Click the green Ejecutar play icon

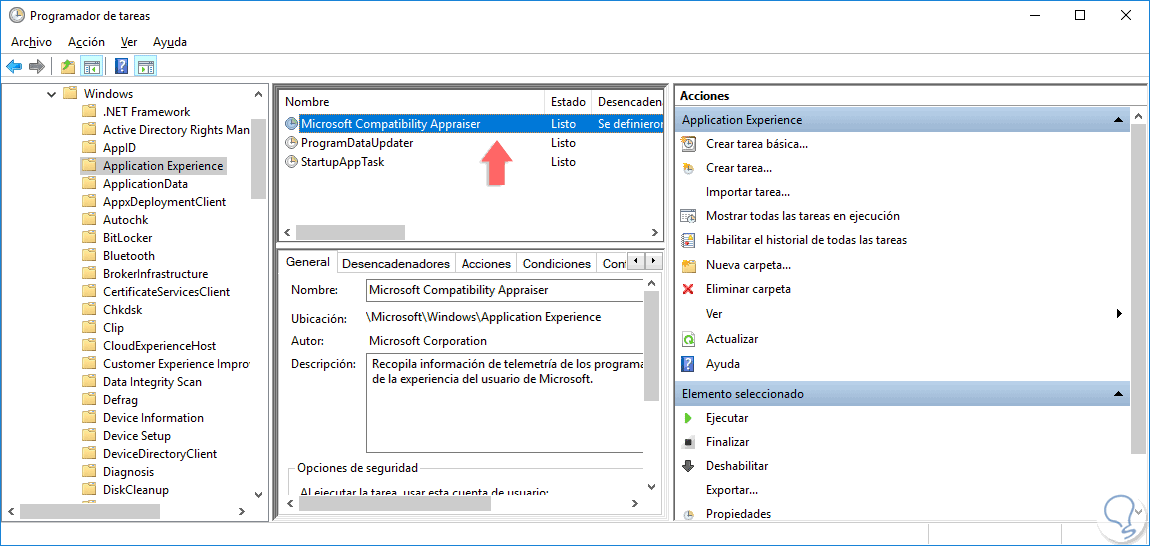688,418
